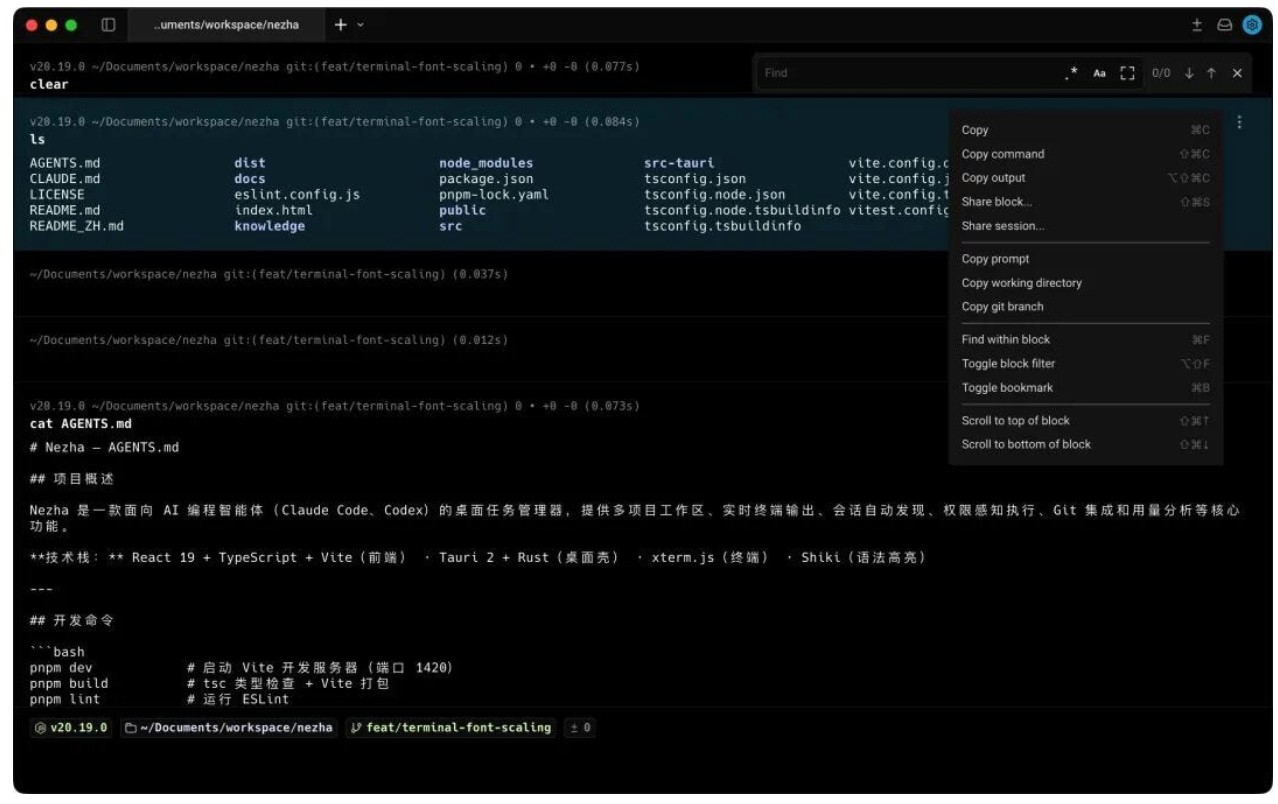This screenshot has height=804, width=1278.
Task: Select Find within block entry
Action: [x=1085, y=340]
